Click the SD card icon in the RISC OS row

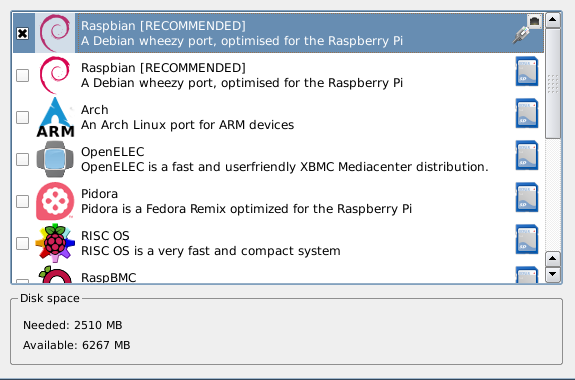(527, 239)
